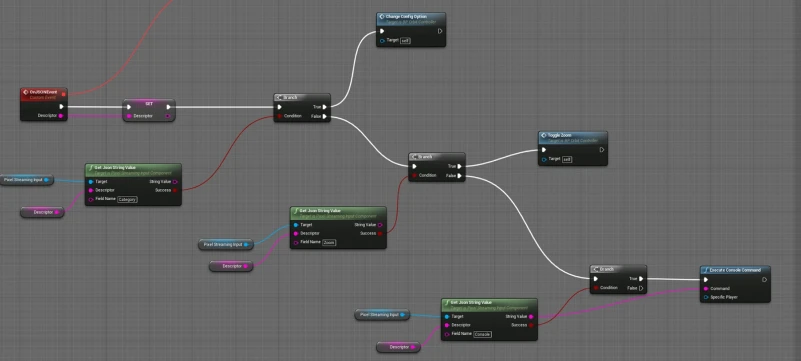
Task: Click True pin on Branch feeding Toggle Zoom
Action: point(460,166)
